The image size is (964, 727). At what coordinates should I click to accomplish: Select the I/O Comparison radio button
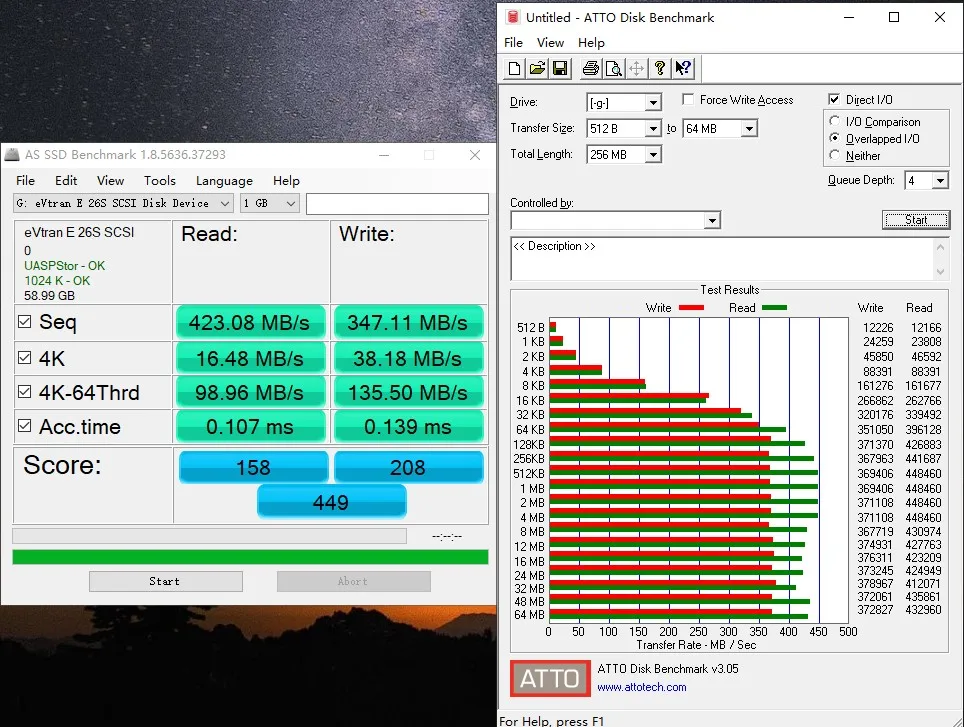pyautogui.click(x=834, y=121)
